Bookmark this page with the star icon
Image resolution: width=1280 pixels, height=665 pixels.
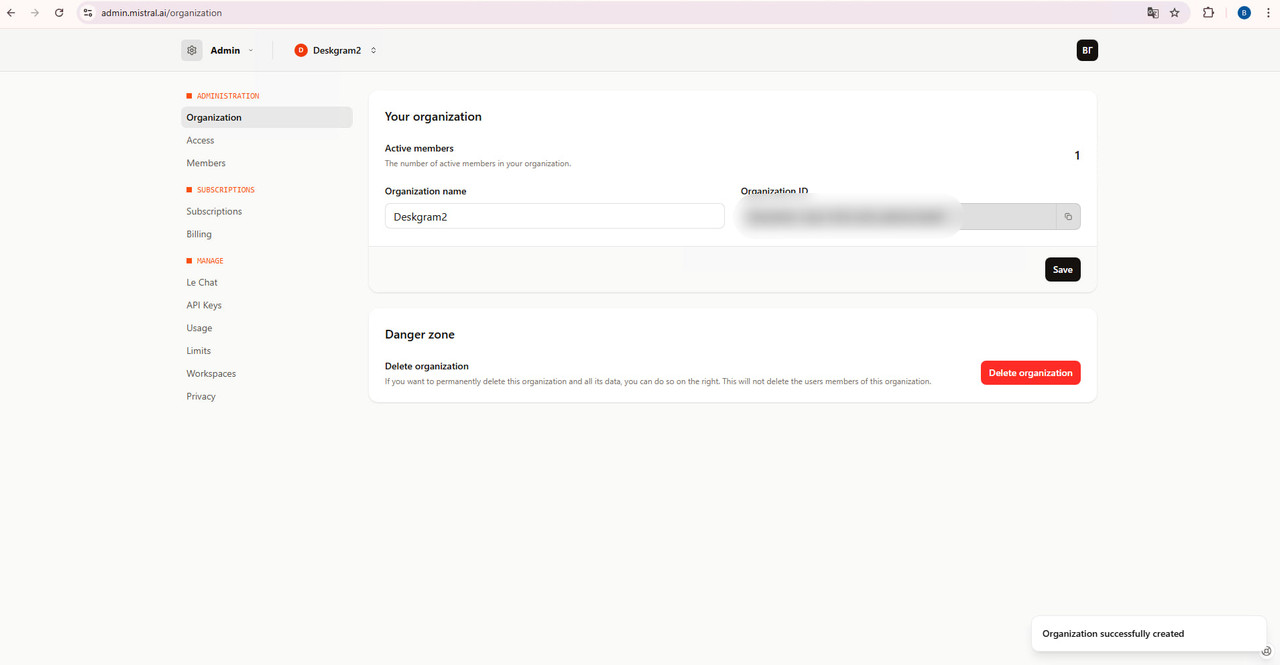1175,13
